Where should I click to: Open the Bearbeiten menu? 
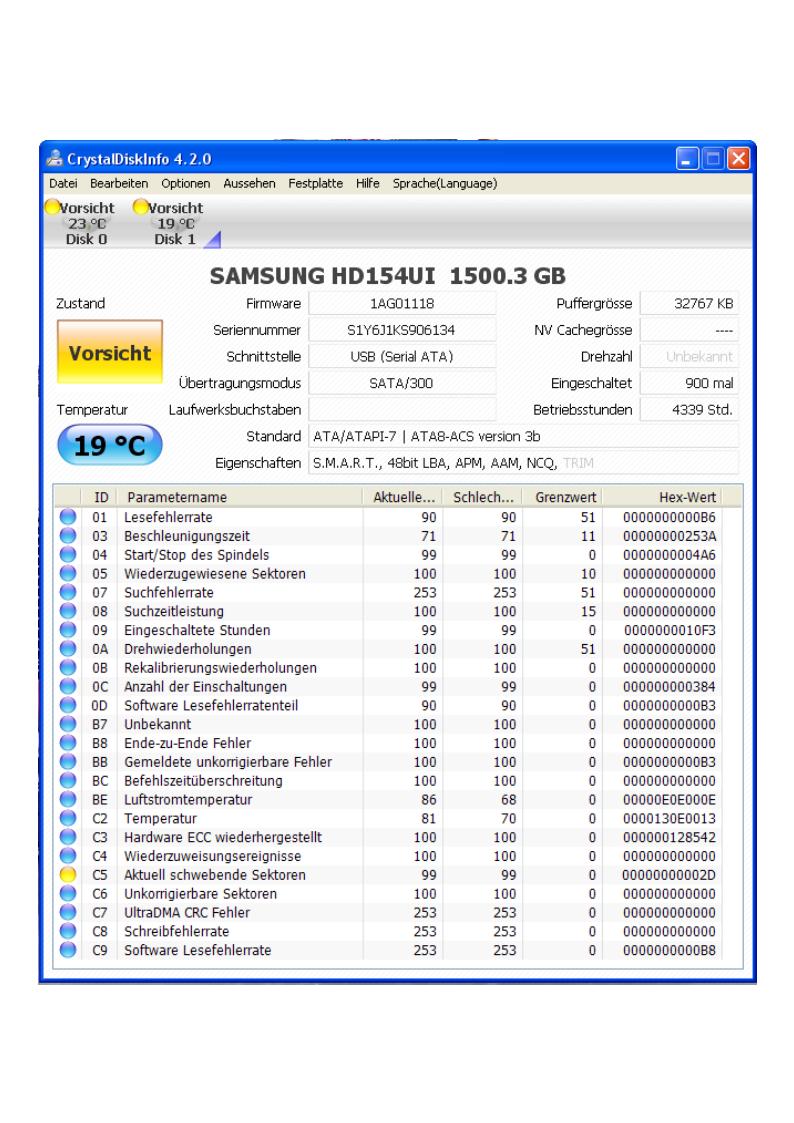coord(119,183)
